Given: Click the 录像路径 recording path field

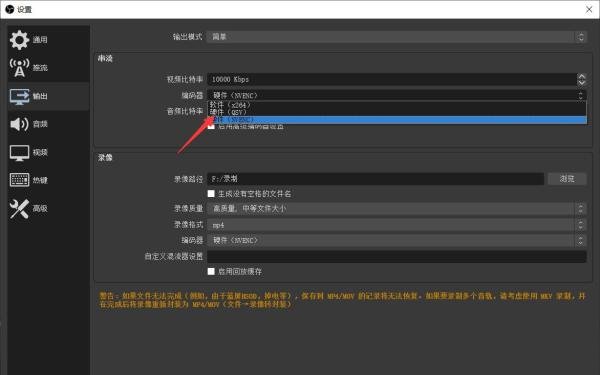Looking at the screenshot, I should click(x=375, y=179).
